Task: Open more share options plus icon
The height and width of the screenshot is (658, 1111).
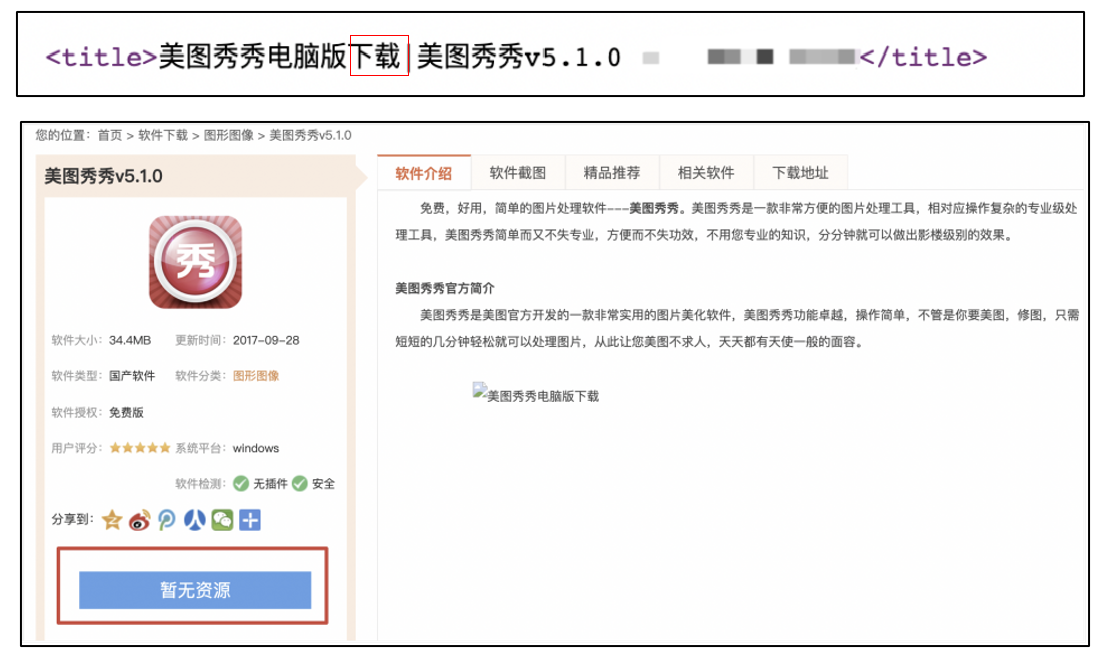Action: 250,520
